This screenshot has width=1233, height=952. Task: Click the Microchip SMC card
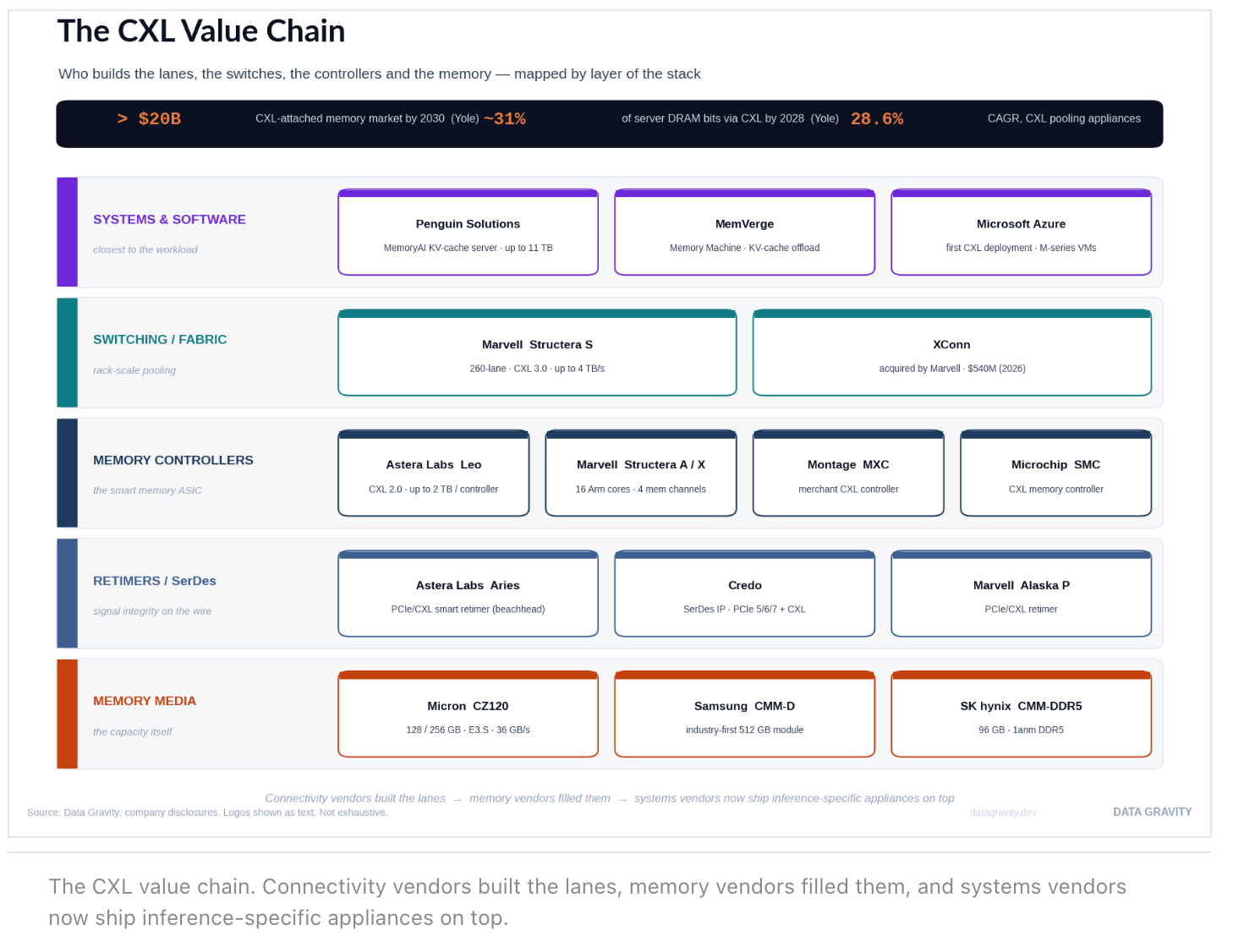[1055, 473]
